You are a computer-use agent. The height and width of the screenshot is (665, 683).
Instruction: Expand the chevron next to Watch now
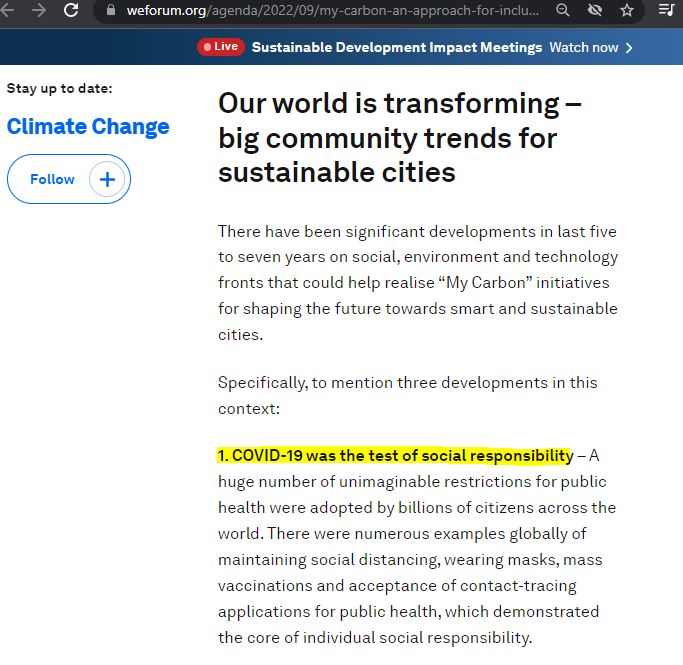pos(629,47)
